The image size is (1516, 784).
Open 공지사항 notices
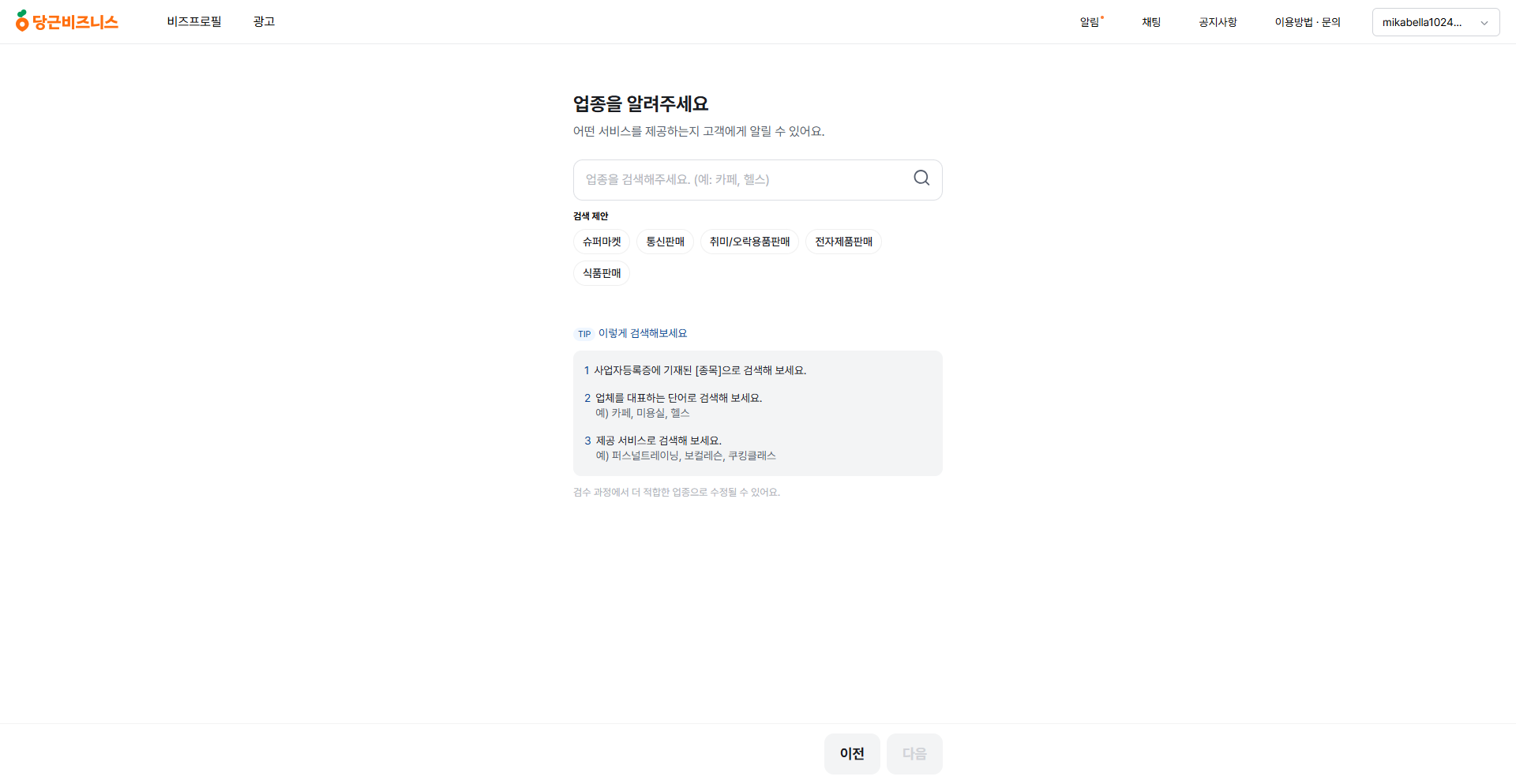[x=1218, y=22]
